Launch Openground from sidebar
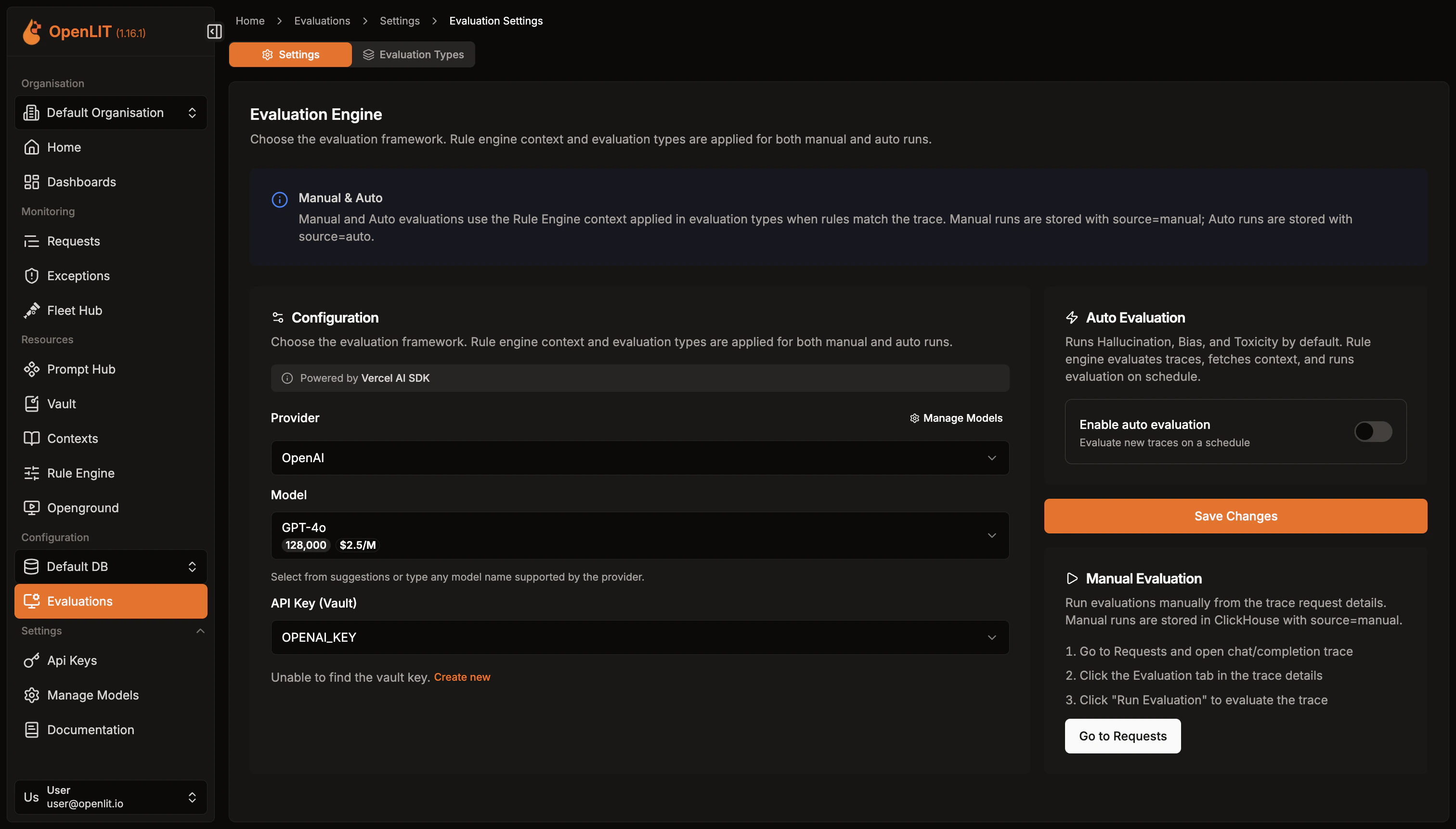Screen dimensions: 1456x829 [x=82, y=508]
